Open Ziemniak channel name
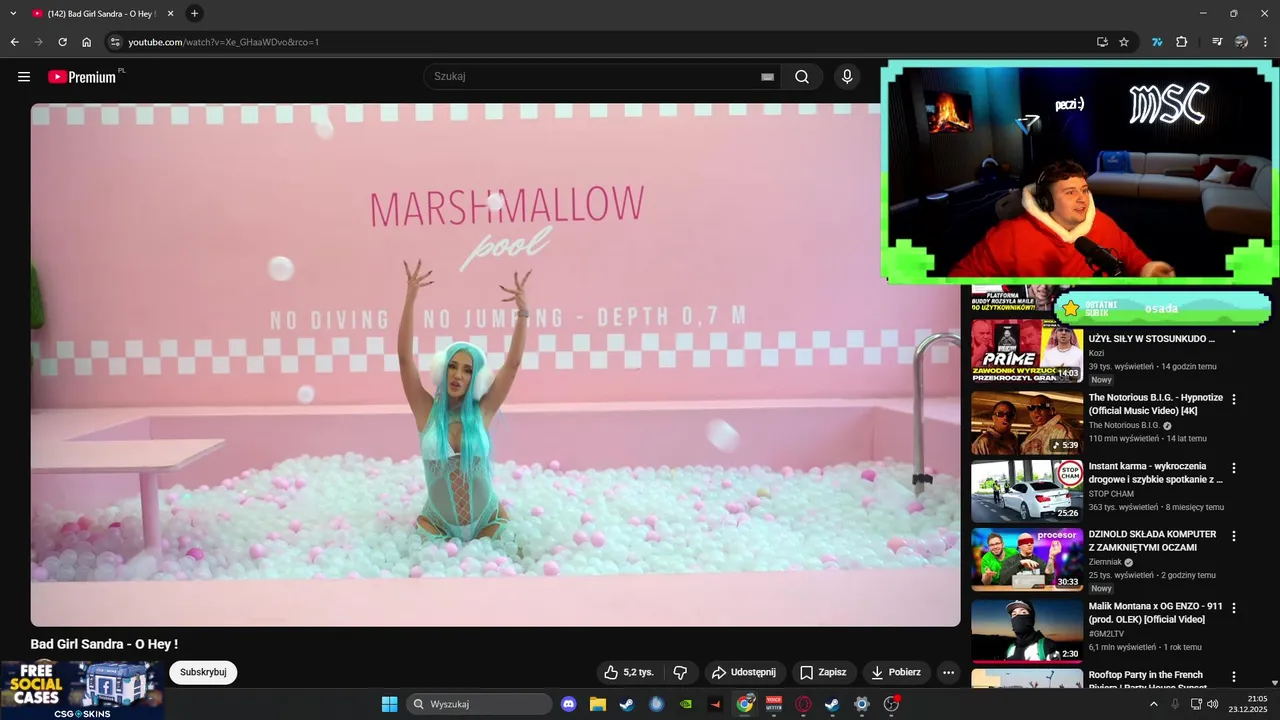 coord(1106,562)
